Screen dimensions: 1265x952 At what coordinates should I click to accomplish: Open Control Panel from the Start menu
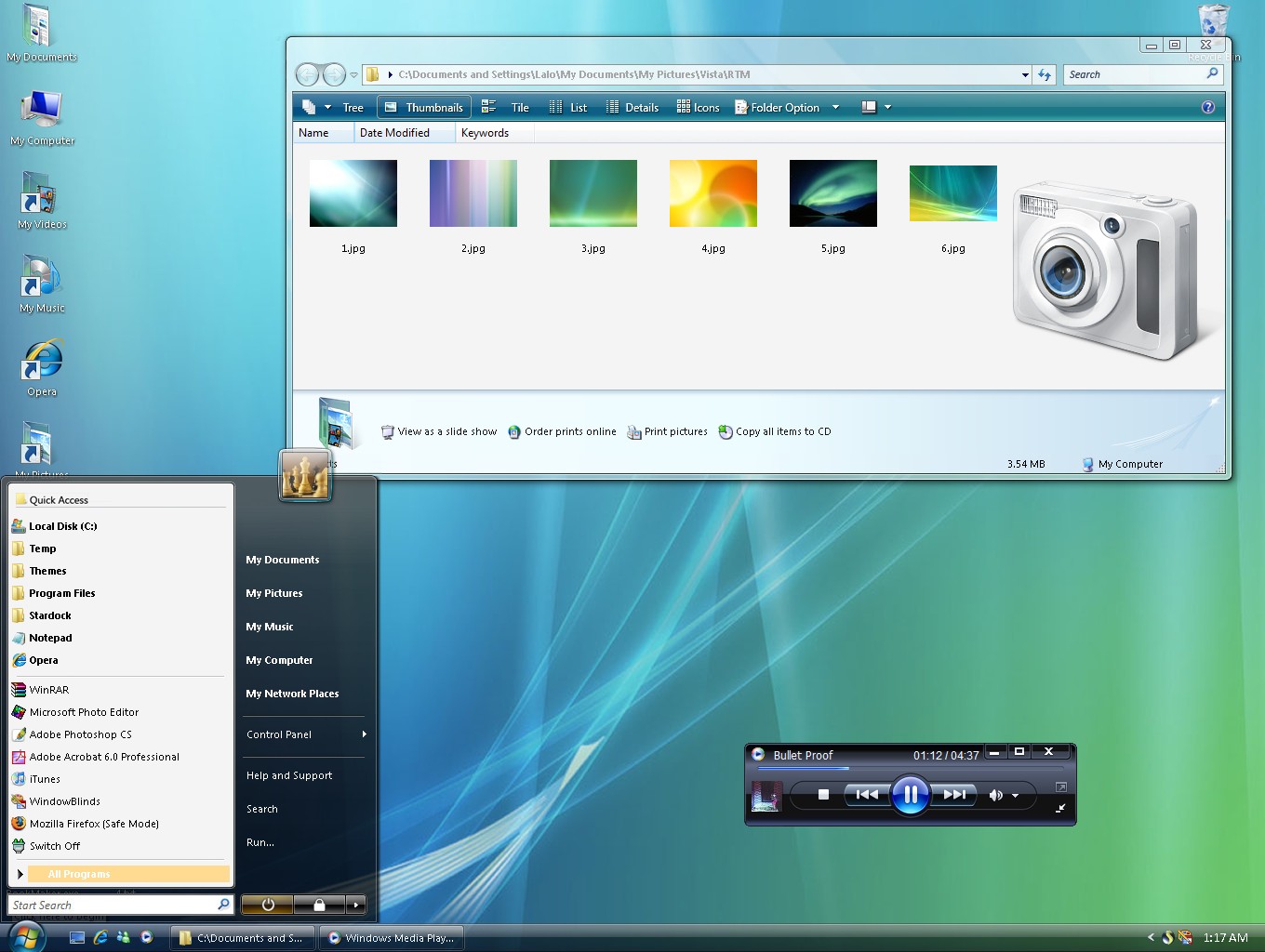[277, 734]
